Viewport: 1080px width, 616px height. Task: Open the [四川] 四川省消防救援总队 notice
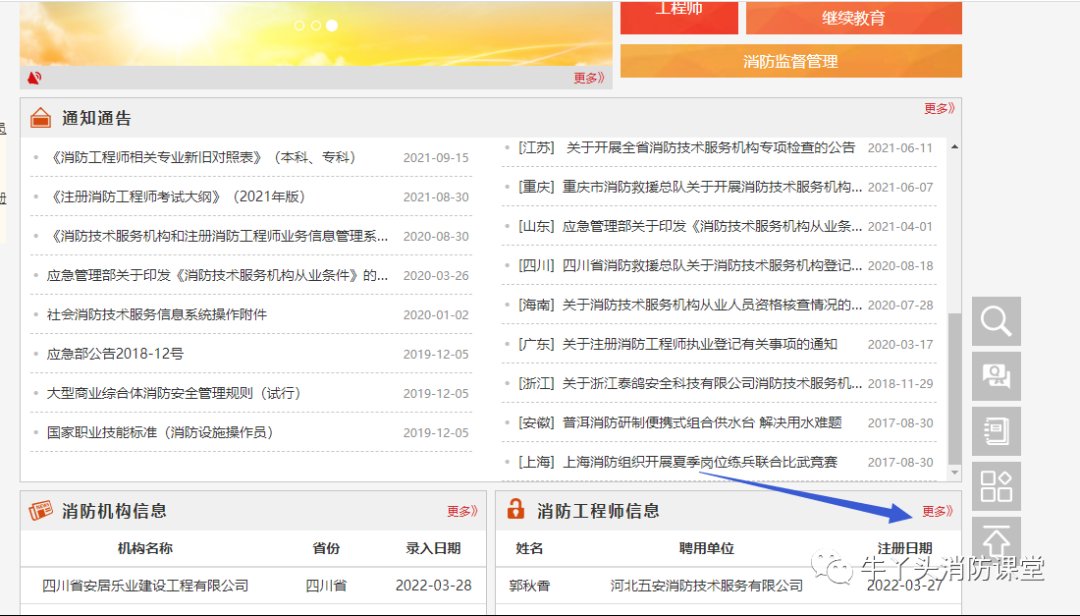[x=690, y=265]
